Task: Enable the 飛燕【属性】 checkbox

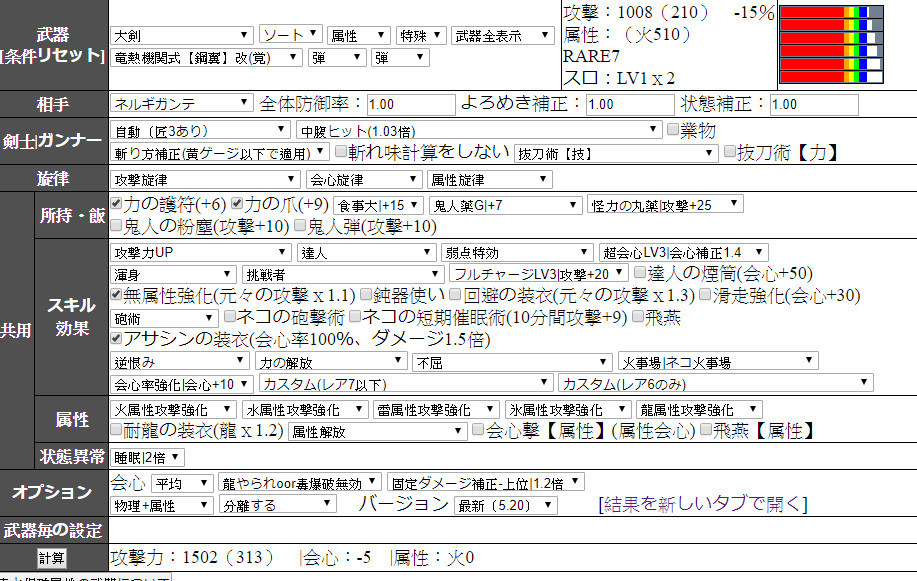Action: tap(706, 430)
